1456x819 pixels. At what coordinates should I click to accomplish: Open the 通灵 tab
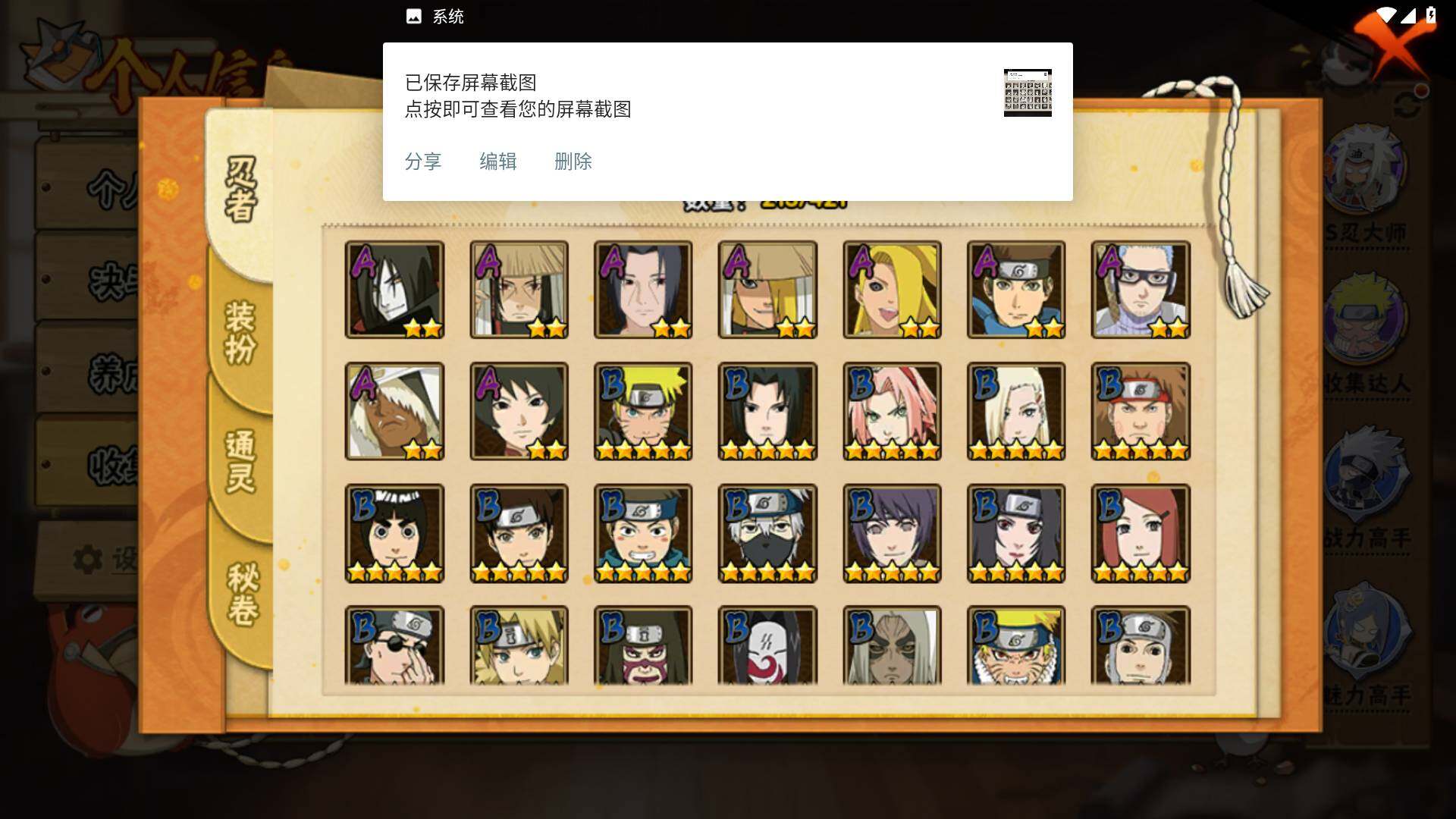coord(241,463)
